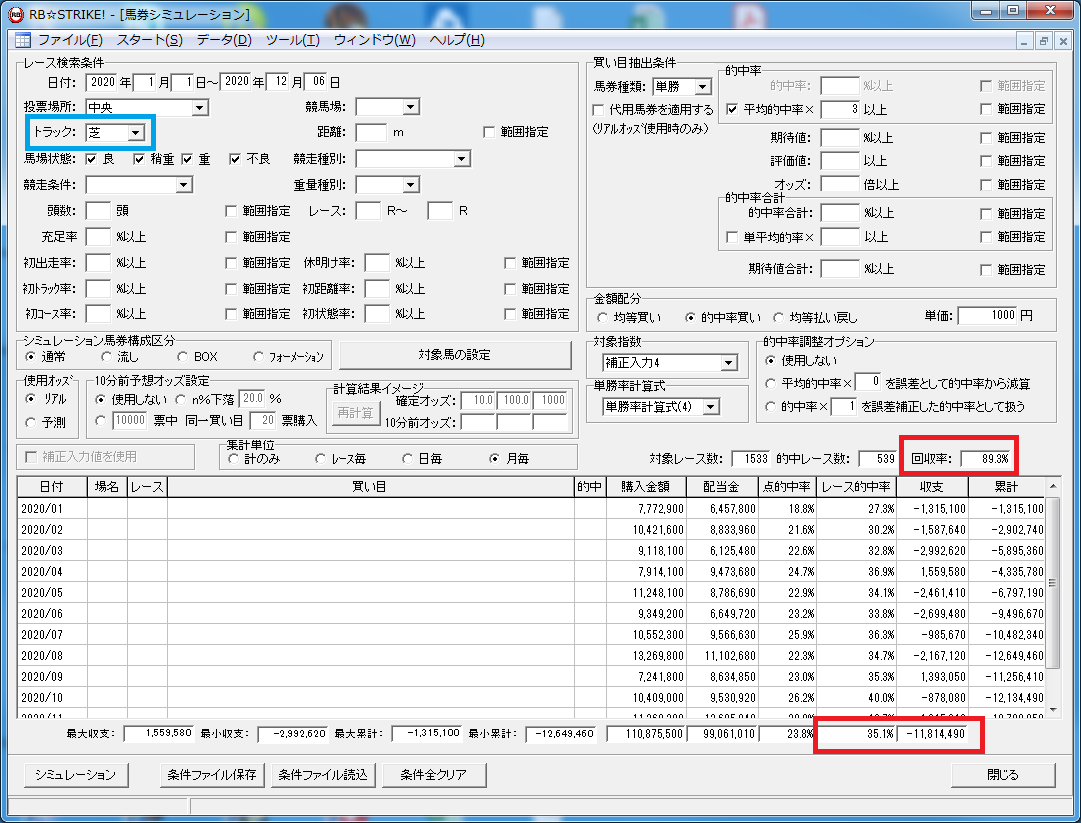Click the 累計 column header
The width and height of the screenshot is (1081, 823).
[x=1007, y=487]
